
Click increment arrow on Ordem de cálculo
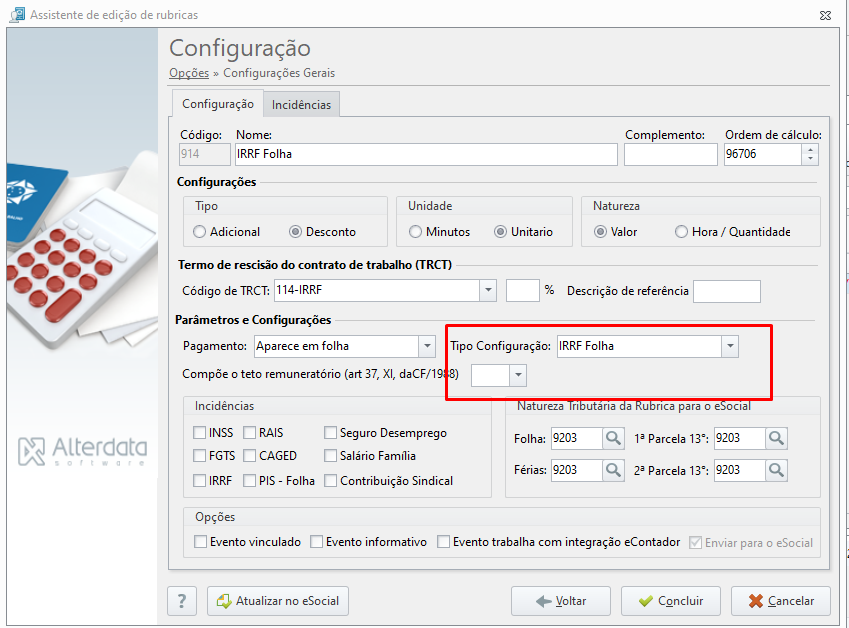pyautogui.click(x=810, y=149)
